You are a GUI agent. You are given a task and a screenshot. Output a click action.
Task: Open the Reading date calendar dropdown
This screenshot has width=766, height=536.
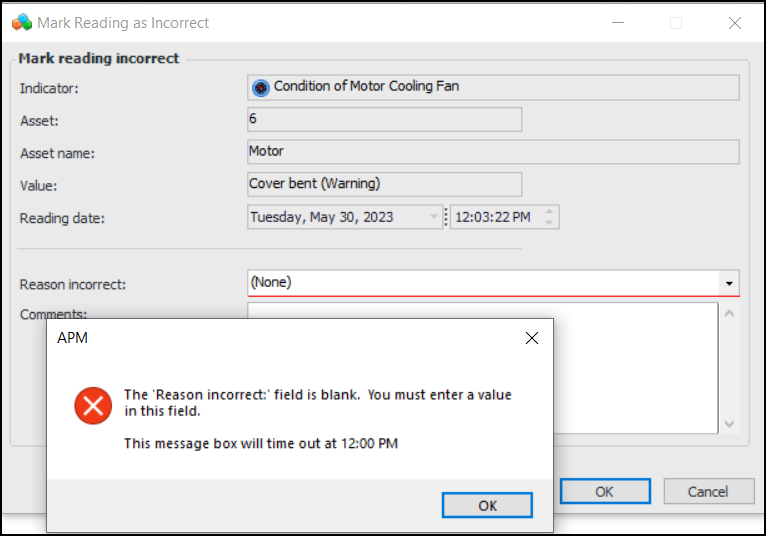(x=434, y=217)
